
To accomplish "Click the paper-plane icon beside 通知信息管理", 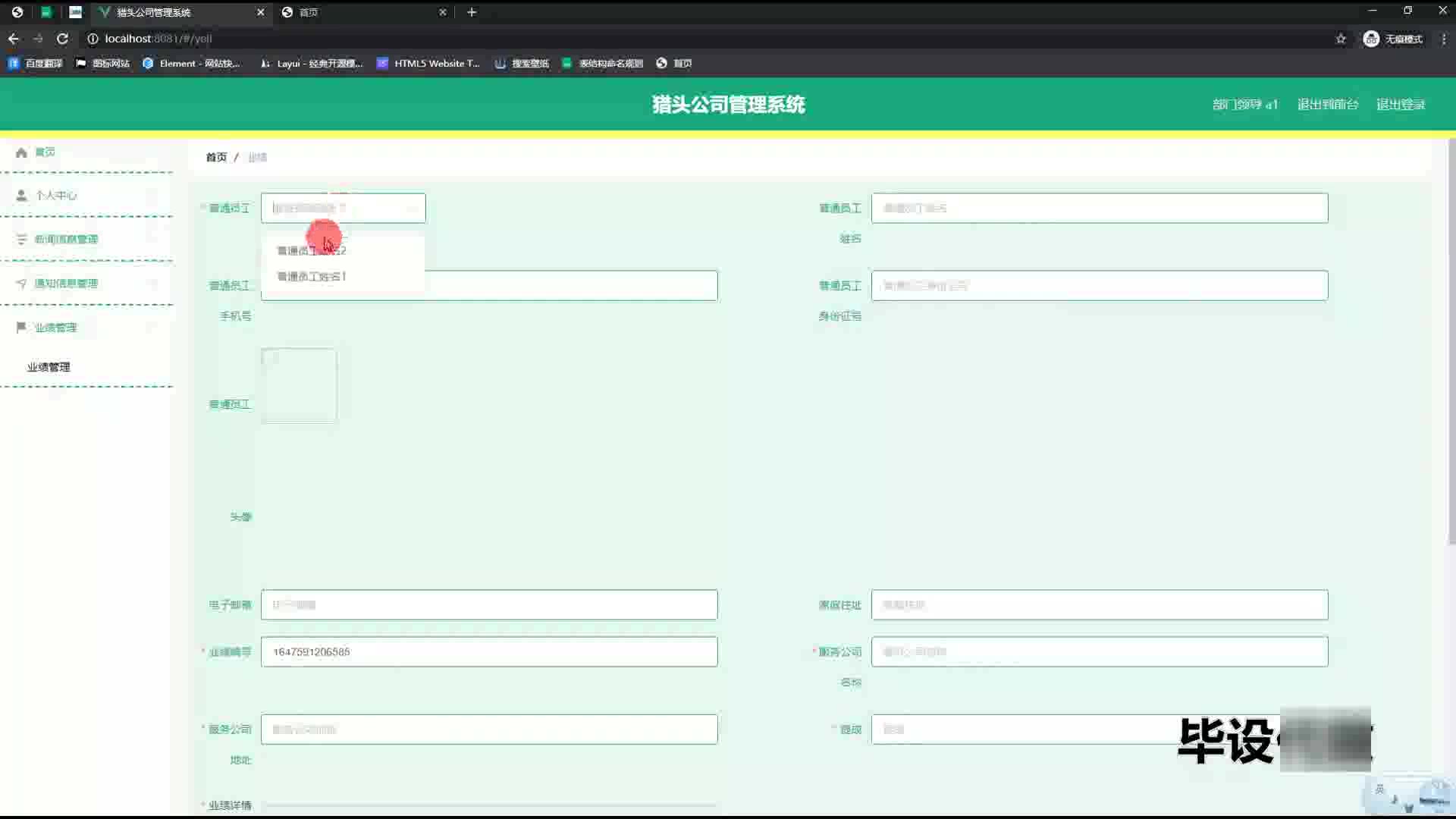I will pyautogui.click(x=21, y=284).
